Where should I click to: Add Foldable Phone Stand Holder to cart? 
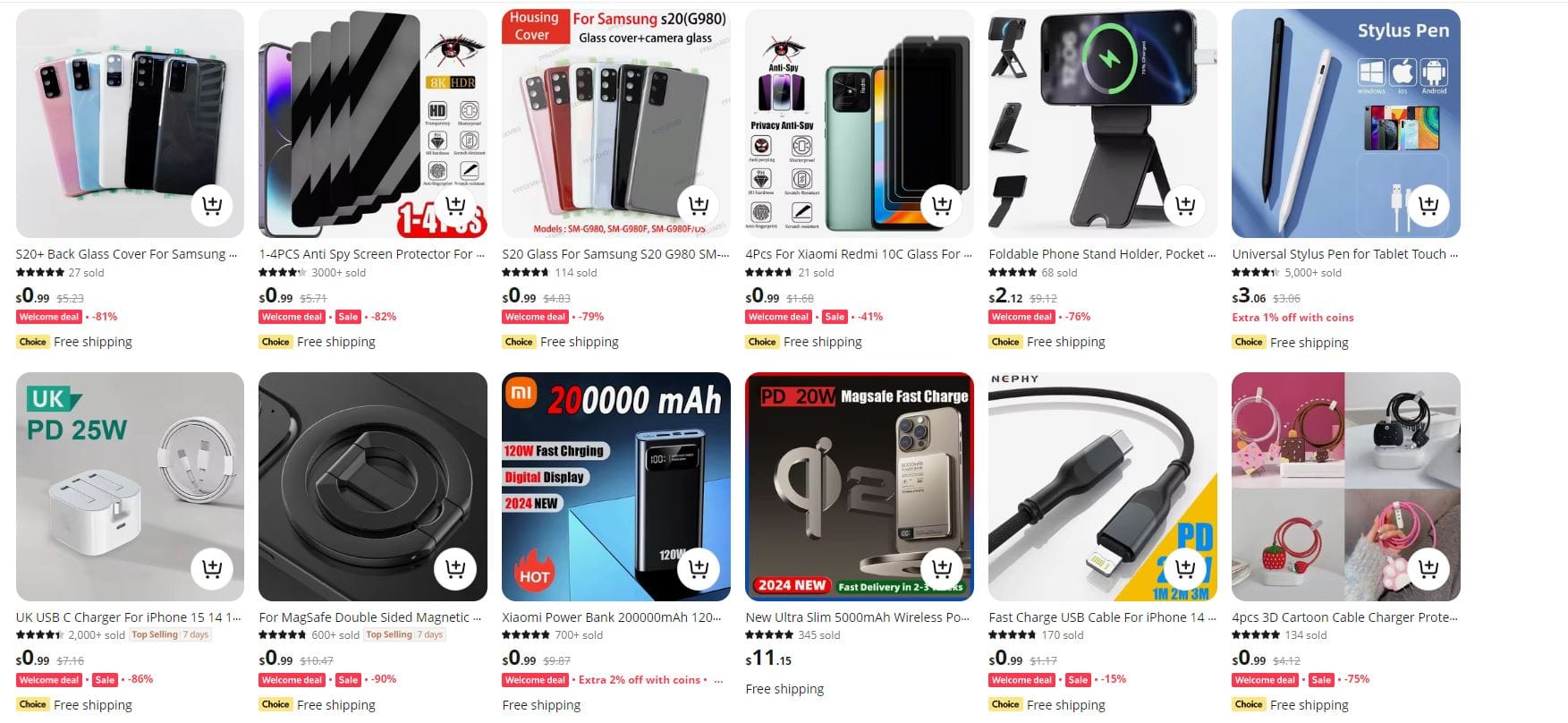coord(1185,205)
